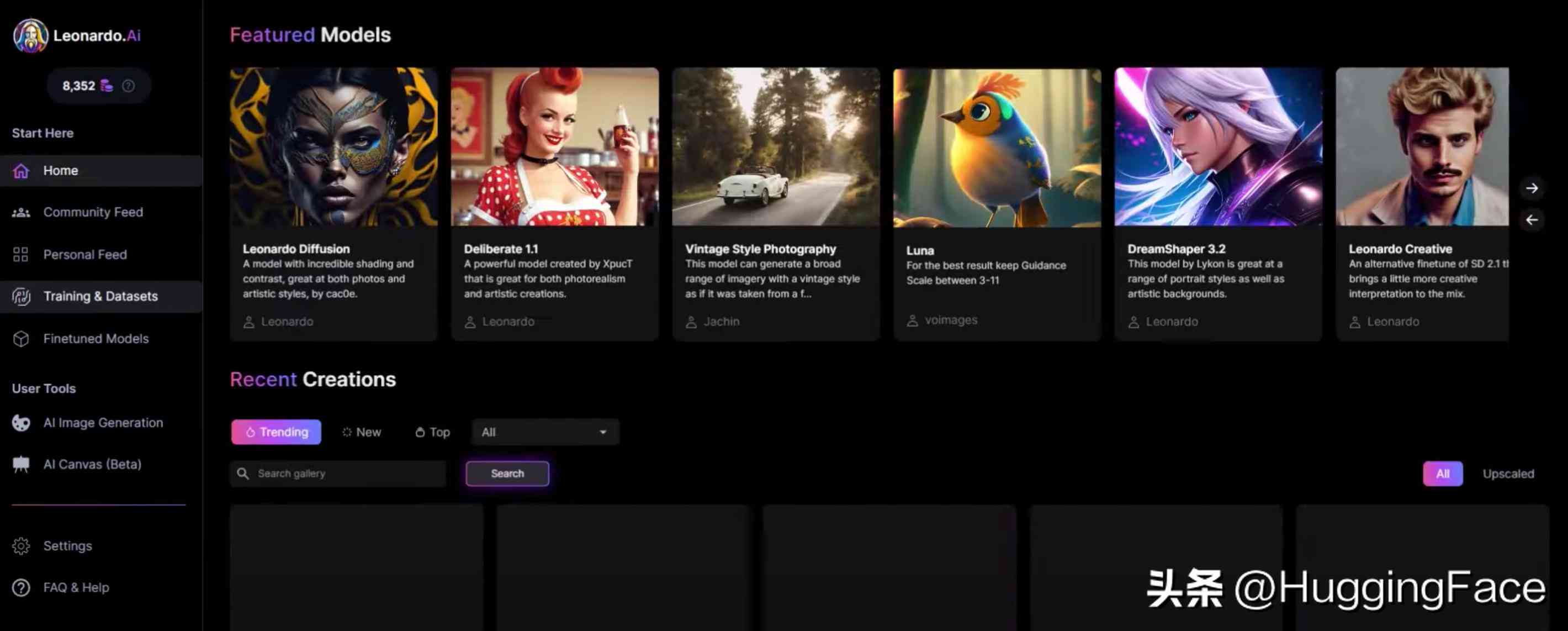
Task: Click the AI Image Generation icon
Action: coord(22,421)
